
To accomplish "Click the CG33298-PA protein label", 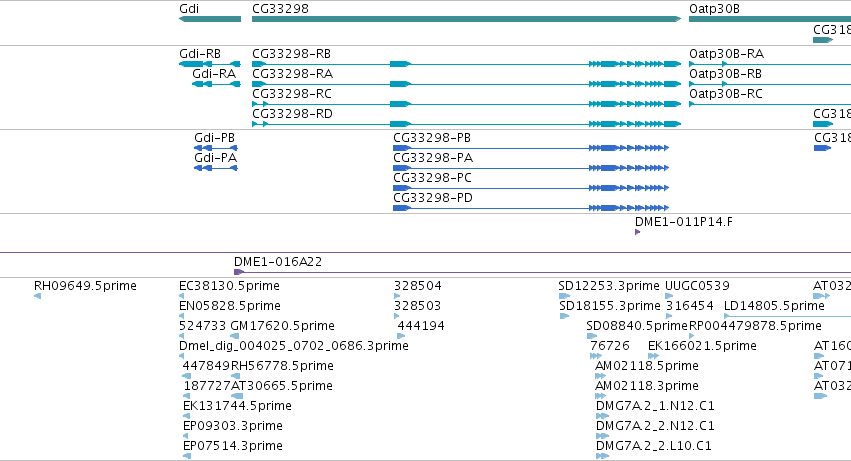I will (433, 158).
